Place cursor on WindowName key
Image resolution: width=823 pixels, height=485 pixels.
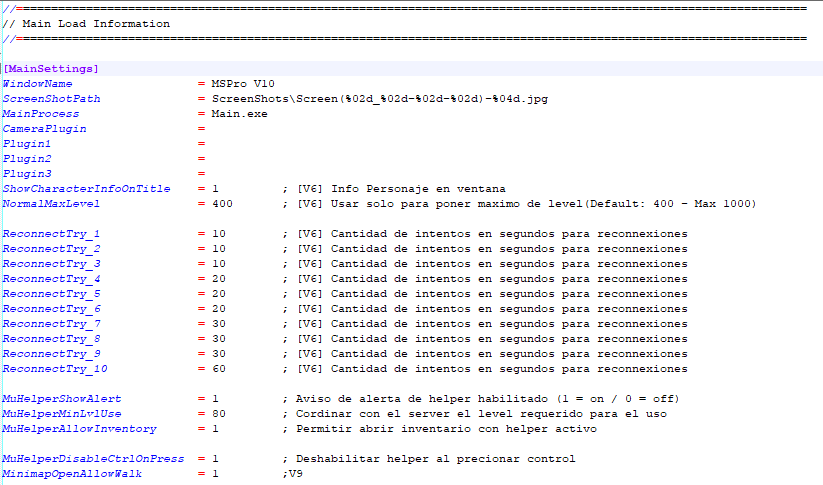click(38, 84)
